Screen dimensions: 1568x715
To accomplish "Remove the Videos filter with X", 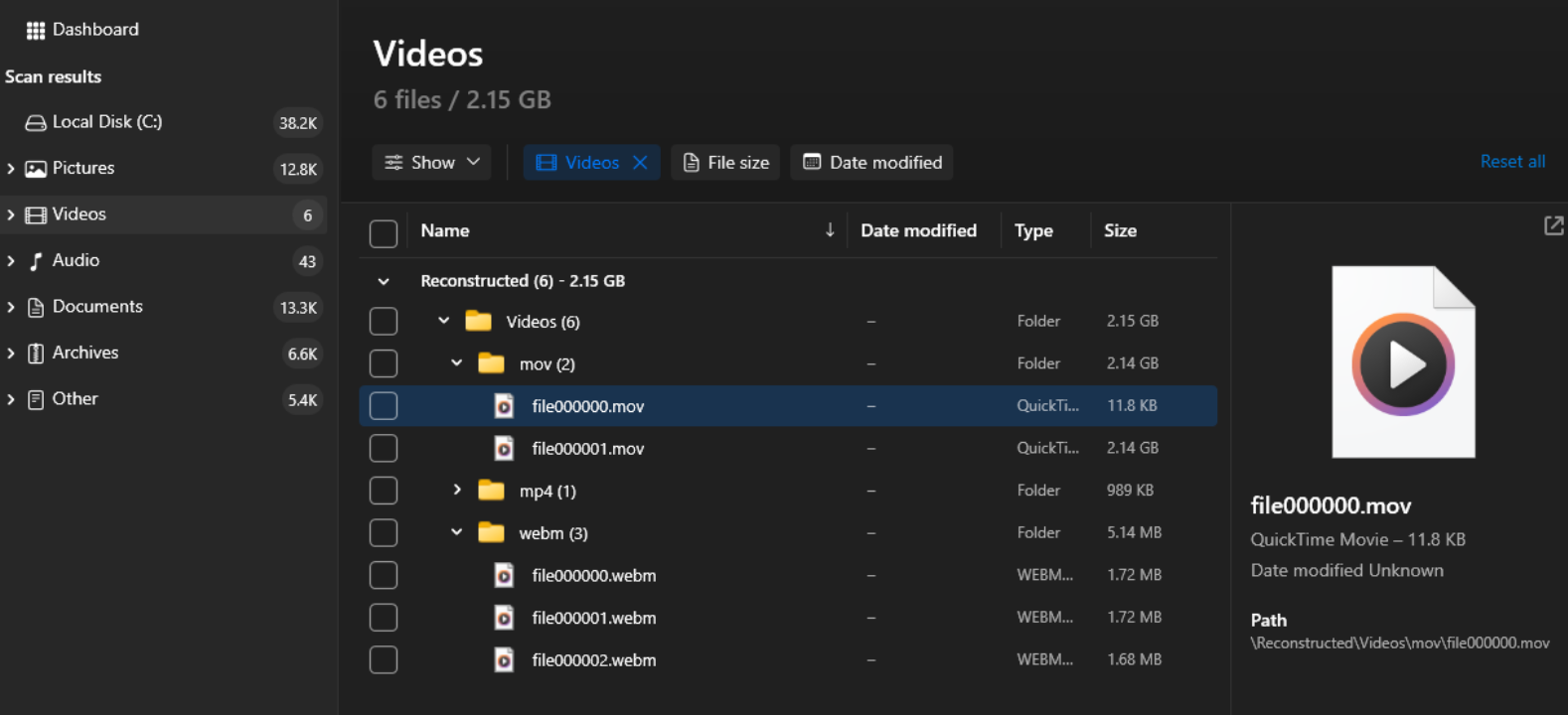I will pyautogui.click(x=640, y=162).
